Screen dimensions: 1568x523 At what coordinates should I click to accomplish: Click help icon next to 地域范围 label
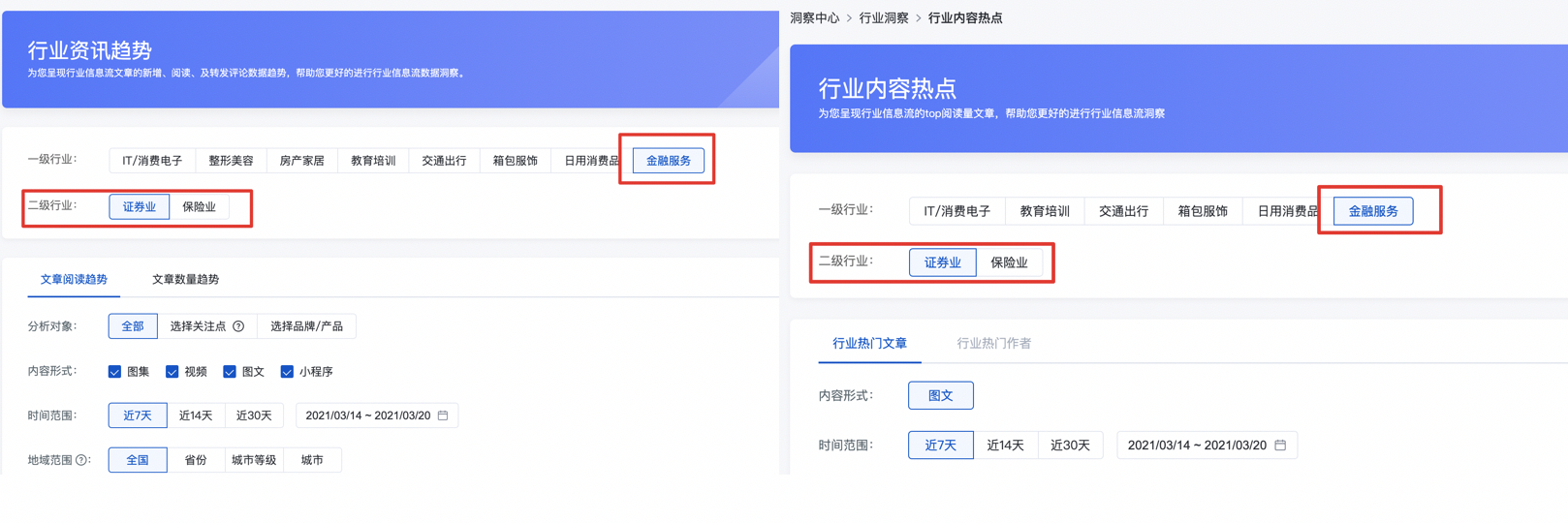coord(81,460)
